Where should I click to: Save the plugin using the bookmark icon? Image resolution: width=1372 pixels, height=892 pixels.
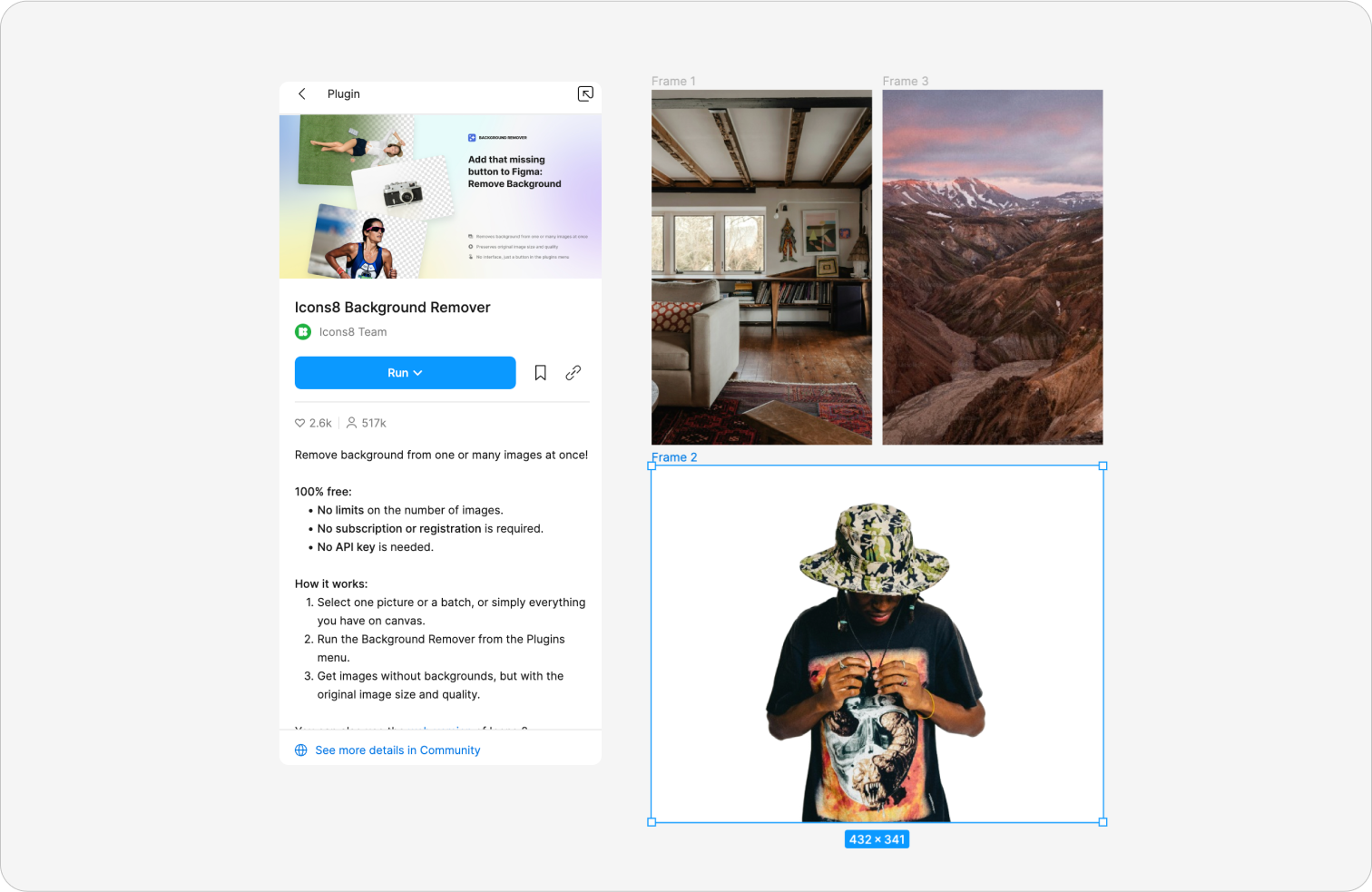[541, 372]
